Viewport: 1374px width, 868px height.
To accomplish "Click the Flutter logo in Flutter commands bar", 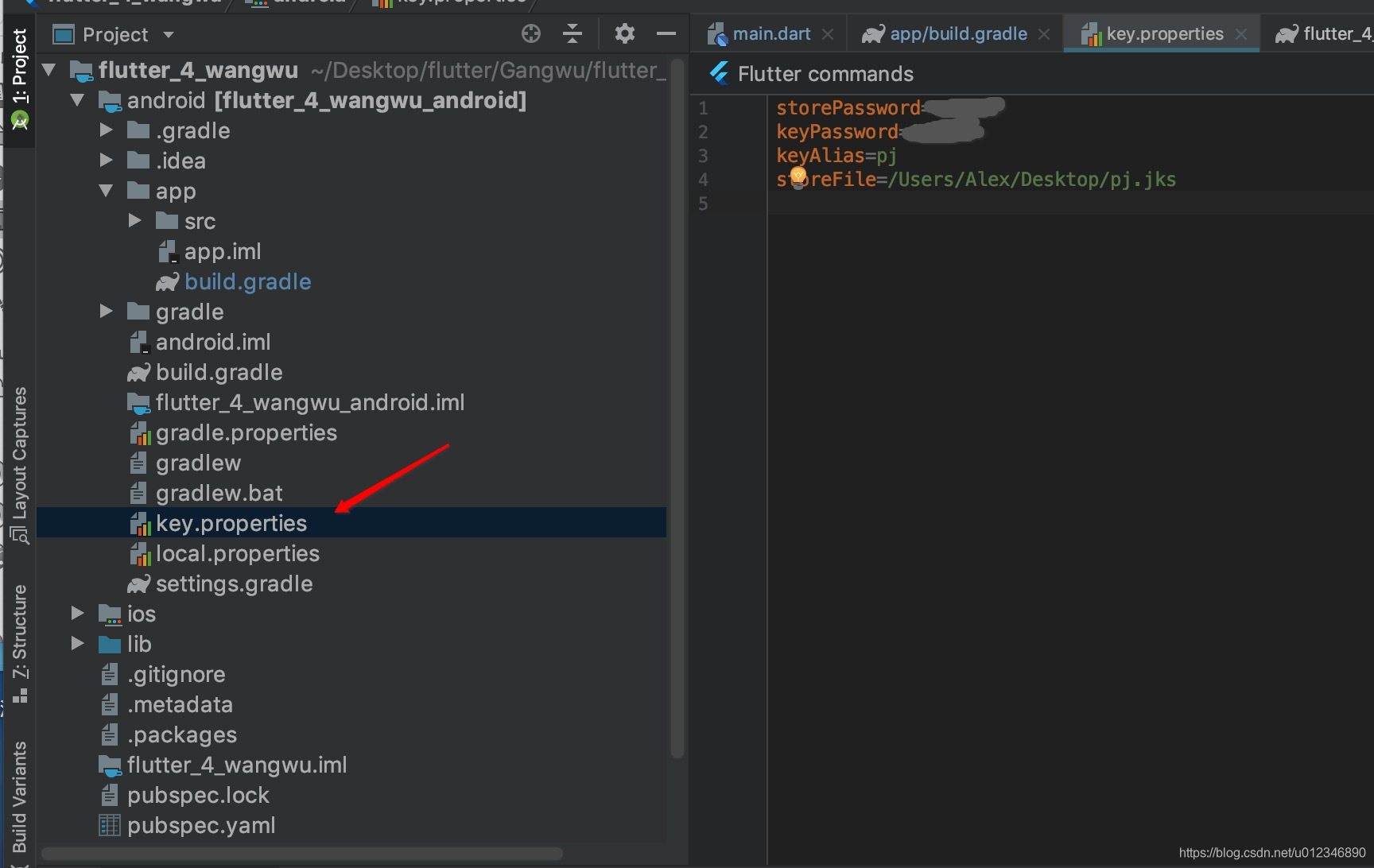I will coord(720,73).
